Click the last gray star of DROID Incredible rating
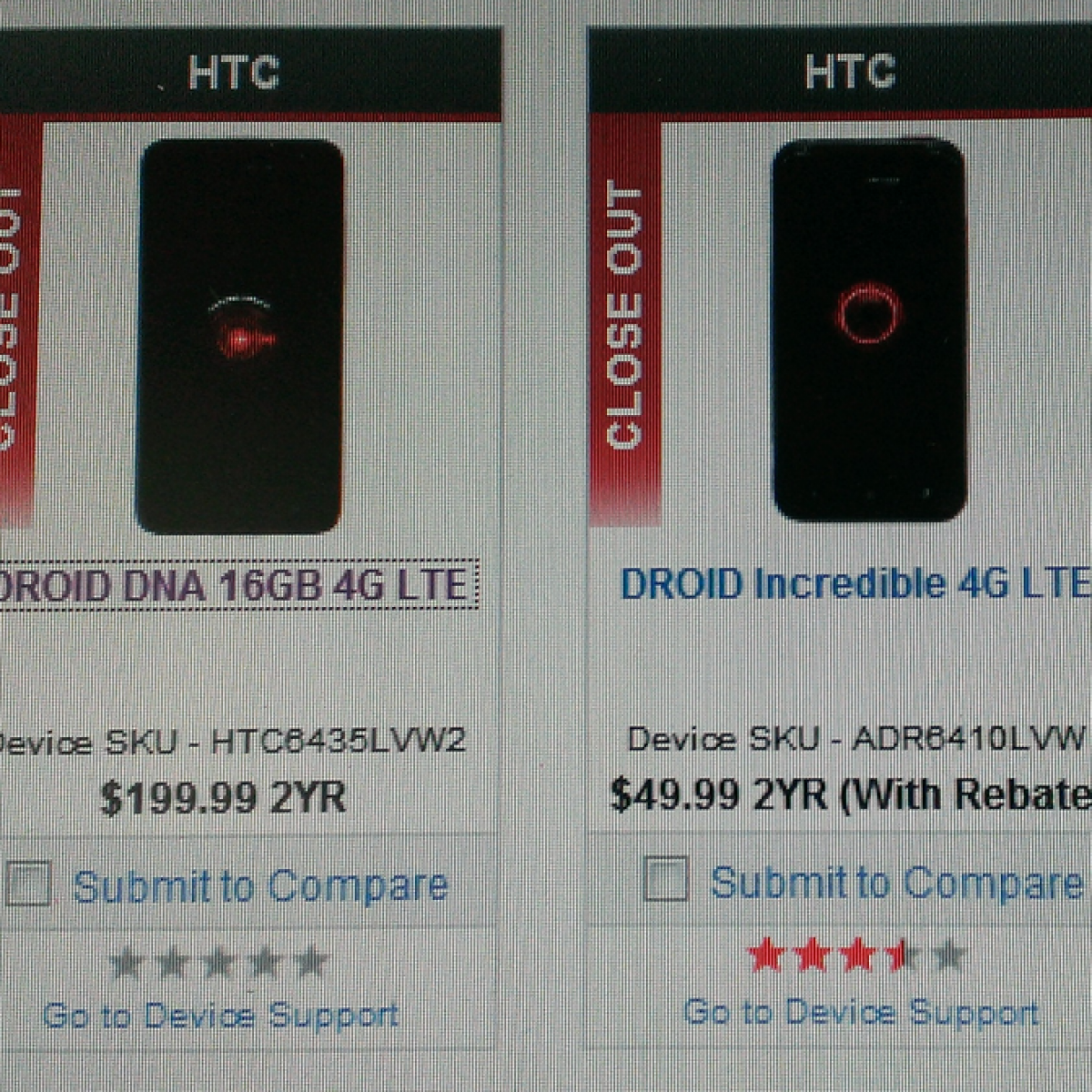Image resolution: width=1092 pixels, height=1092 pixels. click(948, 956)
